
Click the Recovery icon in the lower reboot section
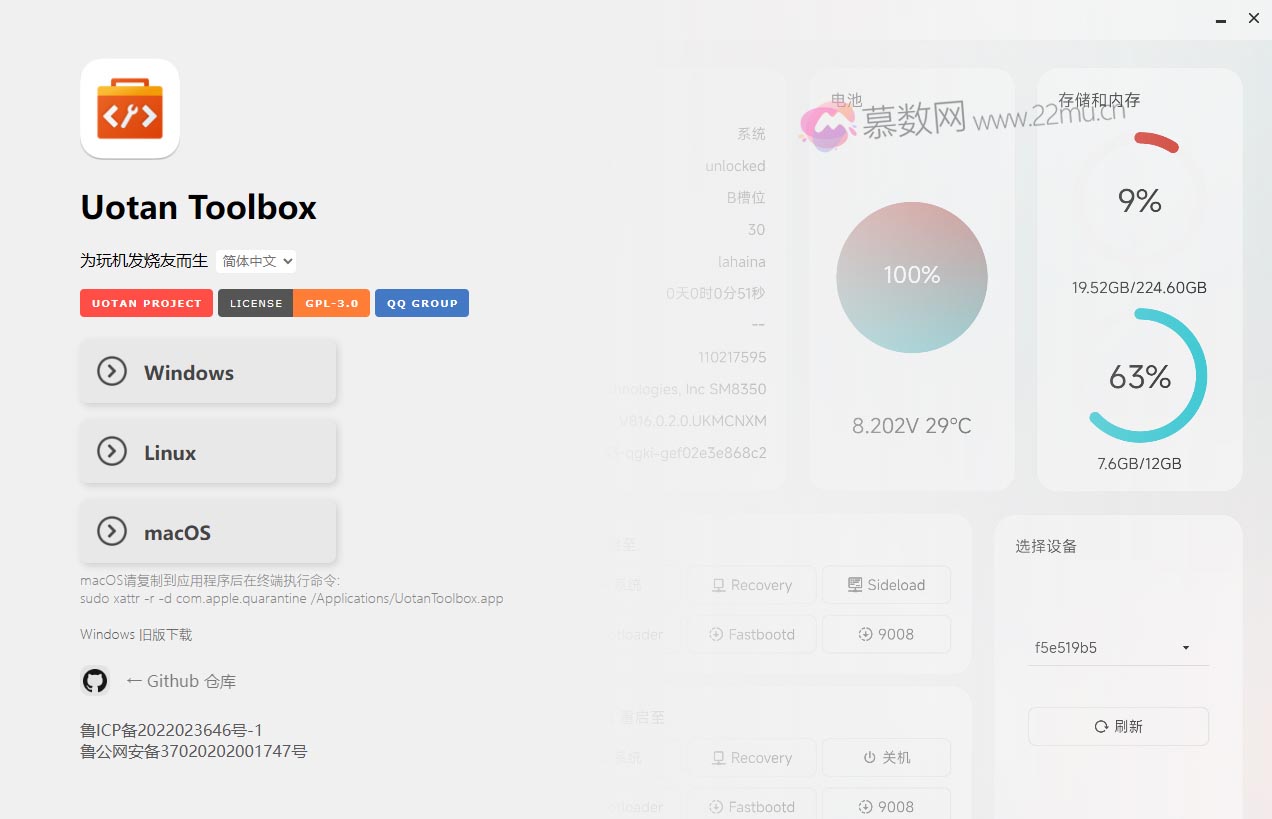click(718, 757)
